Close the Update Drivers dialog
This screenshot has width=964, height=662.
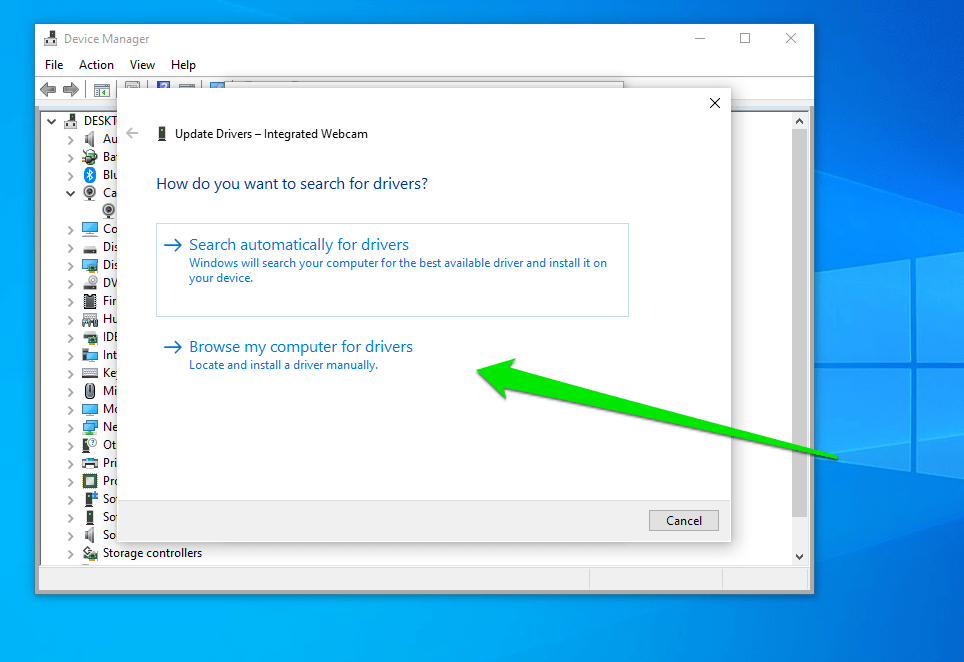[x=714, y=103]
